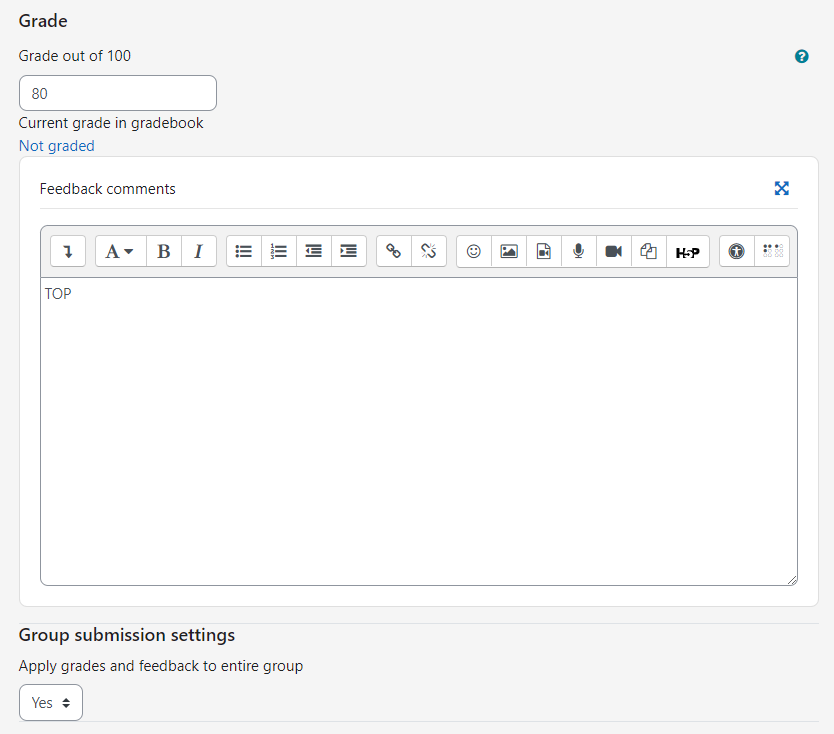Click the Grade section heading
834x734 pixels.
click(x=43, y=21)
